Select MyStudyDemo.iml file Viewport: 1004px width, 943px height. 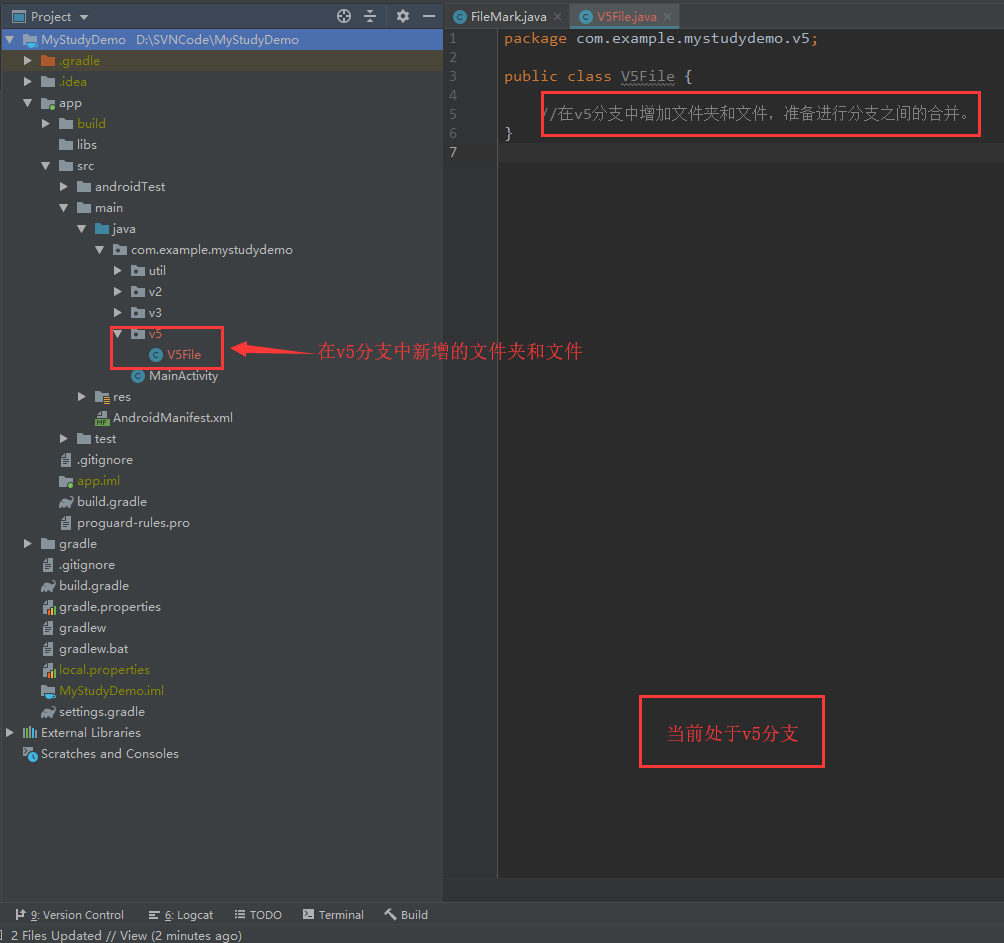pyautogui.click(x=111, y=691)
